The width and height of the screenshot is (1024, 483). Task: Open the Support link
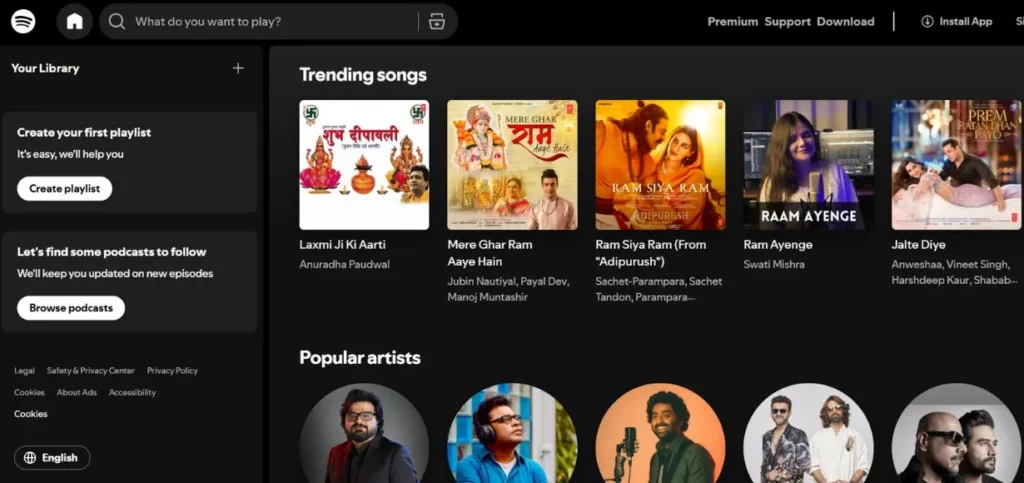pos(788,22)
